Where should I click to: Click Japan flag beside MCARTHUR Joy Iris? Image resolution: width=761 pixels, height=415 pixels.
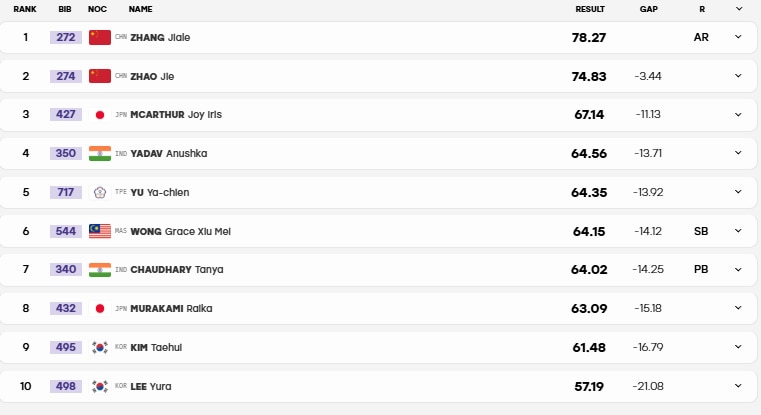point(99,115)
